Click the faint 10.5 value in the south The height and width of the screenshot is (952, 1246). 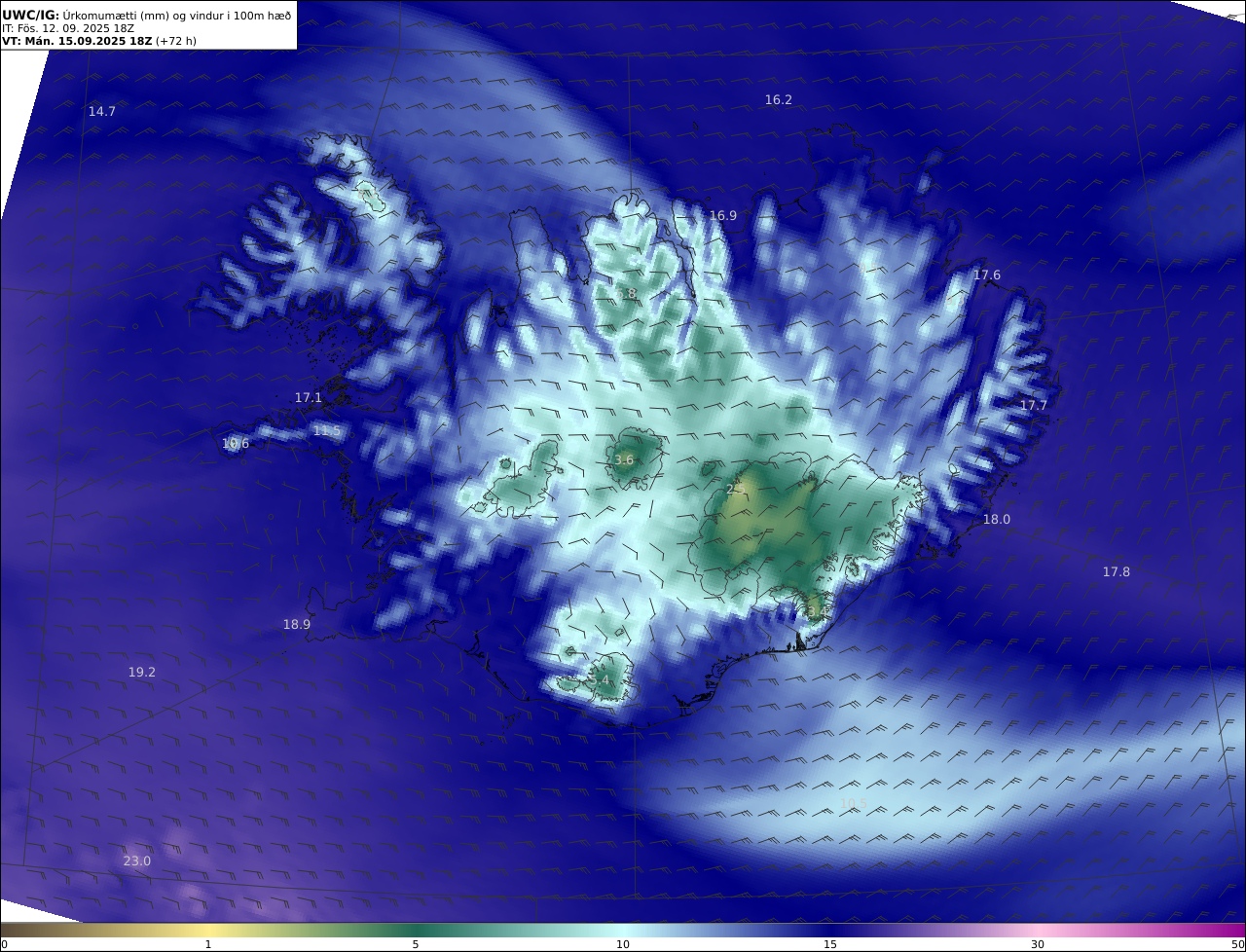click(x=853, y=804)
